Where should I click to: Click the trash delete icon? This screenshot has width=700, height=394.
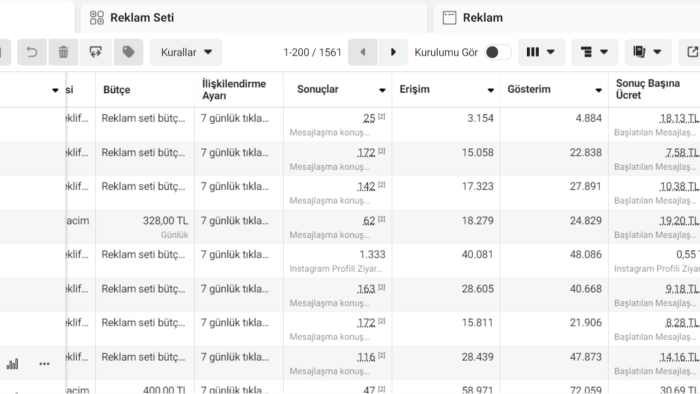(63, 52)
